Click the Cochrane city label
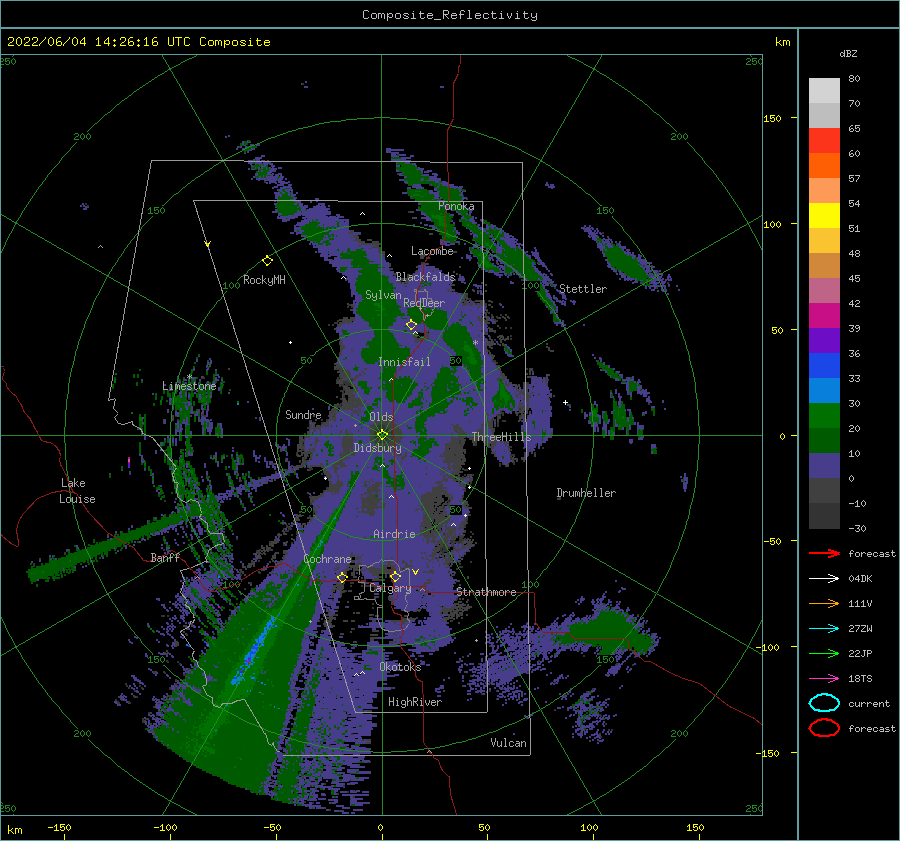 (327, 559)
